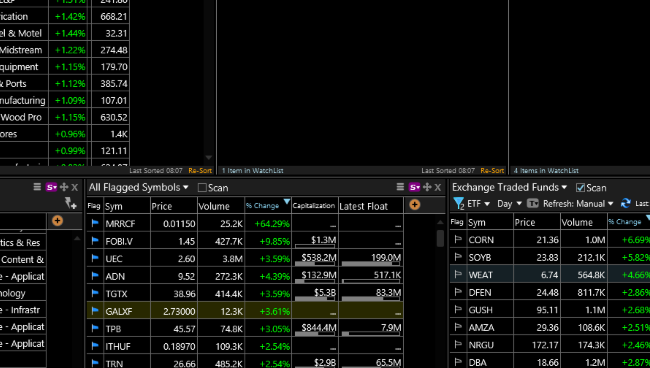
Task: Toggle the blue flag on ADN row
Action: [x=95, y=276]
